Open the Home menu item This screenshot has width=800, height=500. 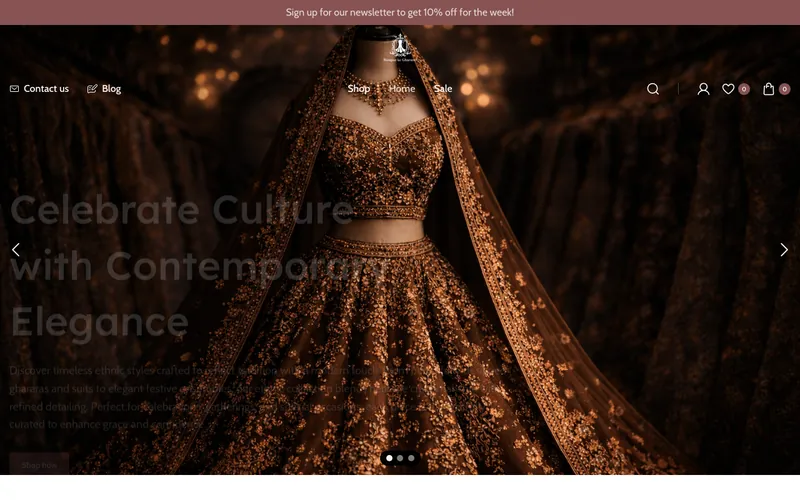click(402, 89)
